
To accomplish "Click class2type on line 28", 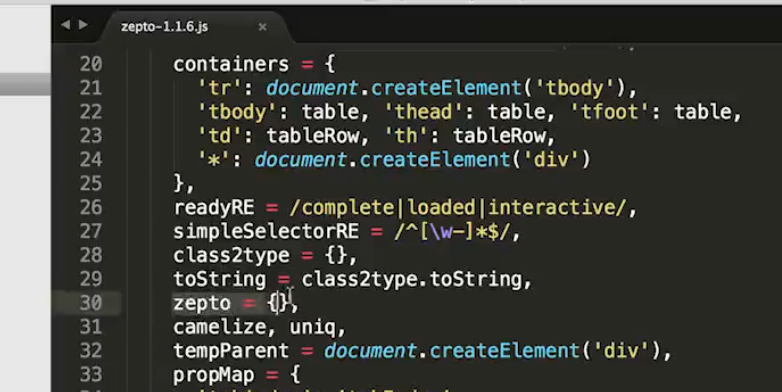I will point(231,256).
